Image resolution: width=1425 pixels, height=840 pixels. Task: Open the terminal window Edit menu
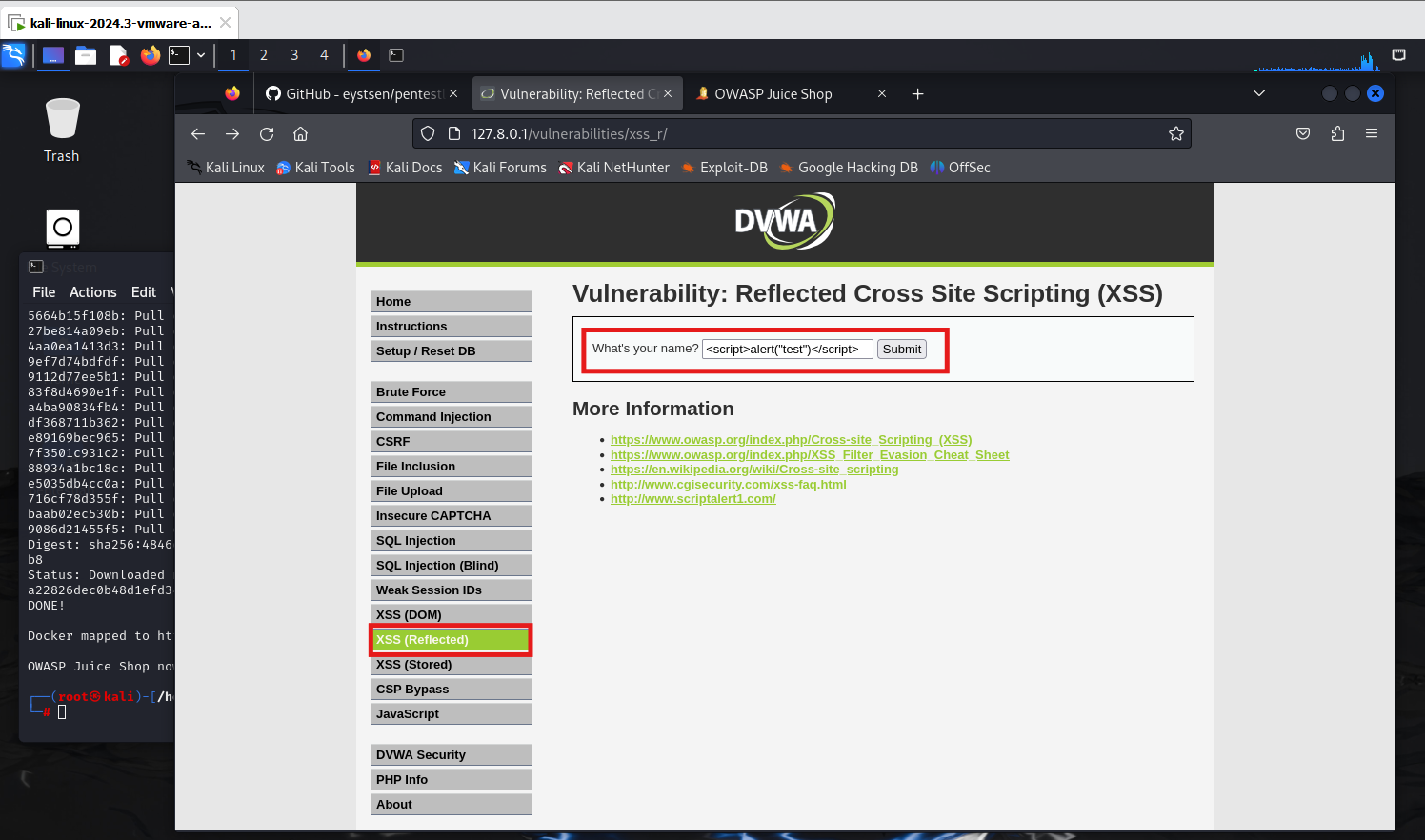click(144, 292)
